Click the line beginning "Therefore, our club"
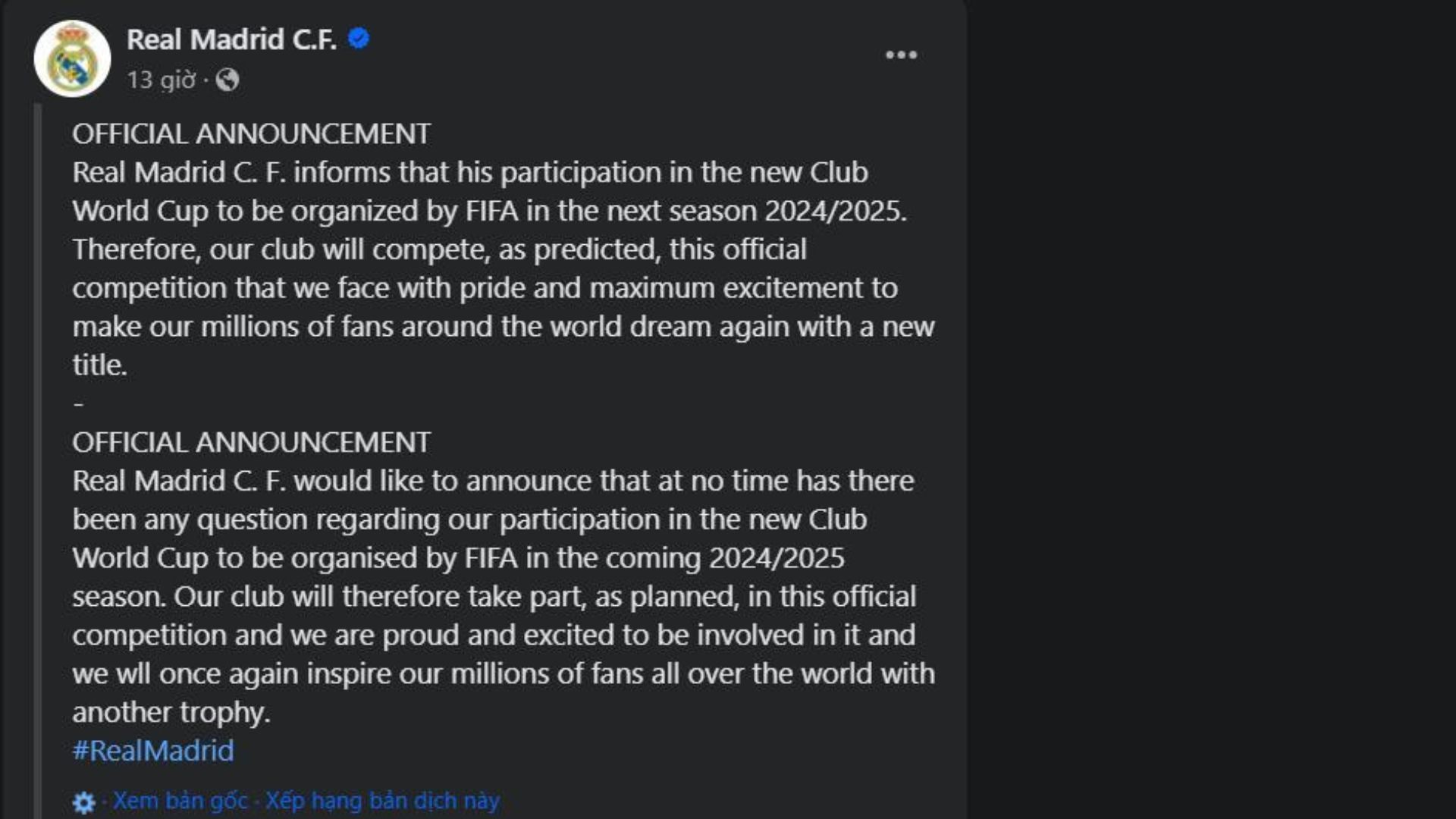This screenshot has height=819, width=1456. pos(440,250)
